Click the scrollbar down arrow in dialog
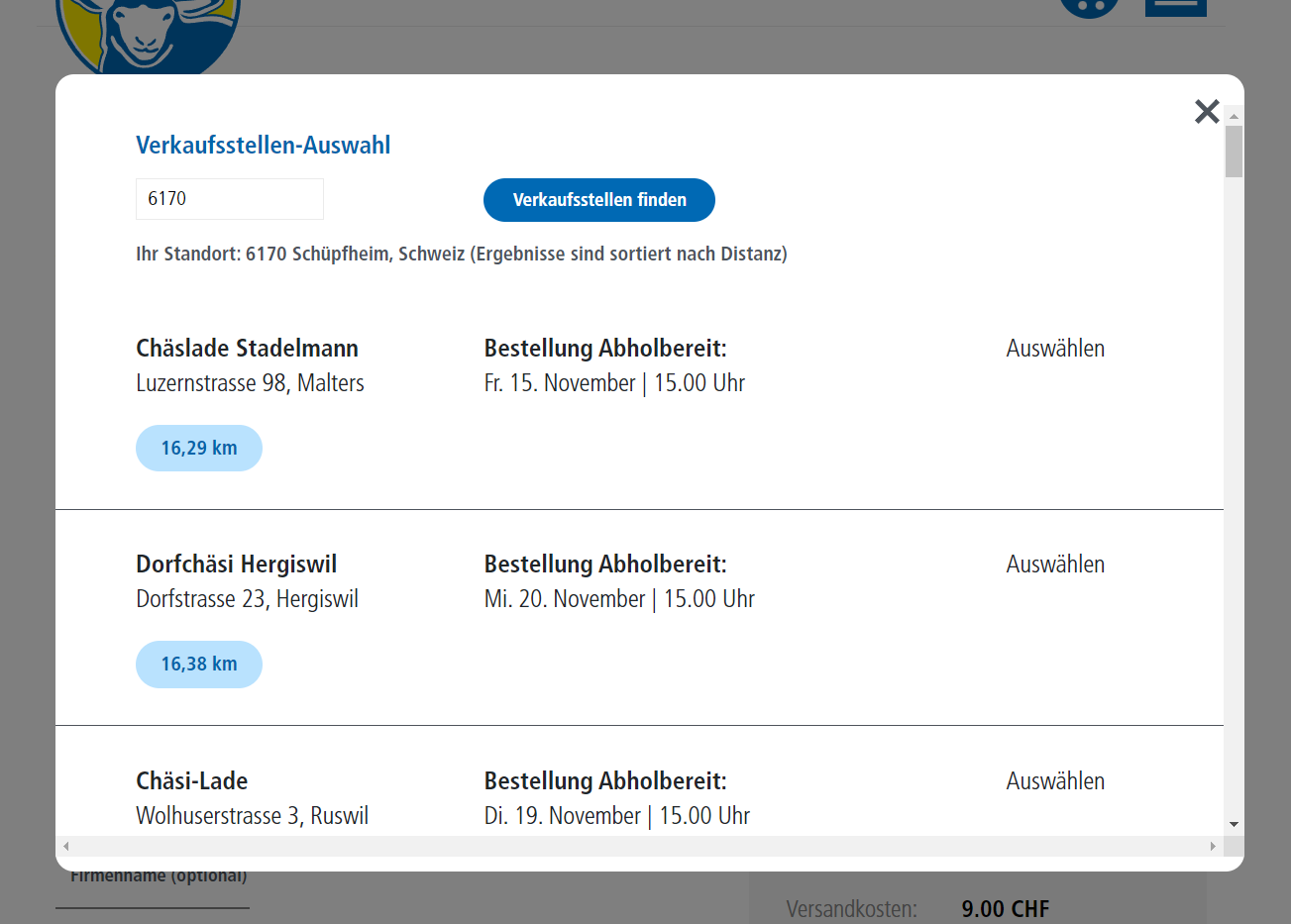 [x=1234, y=824]
